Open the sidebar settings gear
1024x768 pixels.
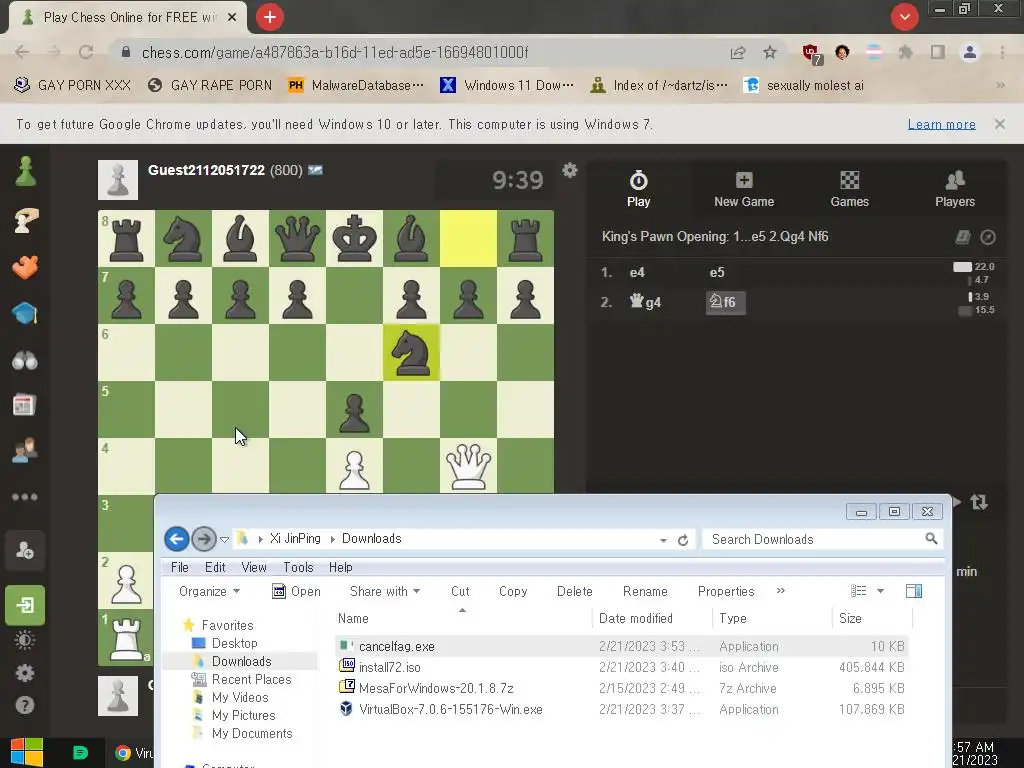tap(25, 673)
